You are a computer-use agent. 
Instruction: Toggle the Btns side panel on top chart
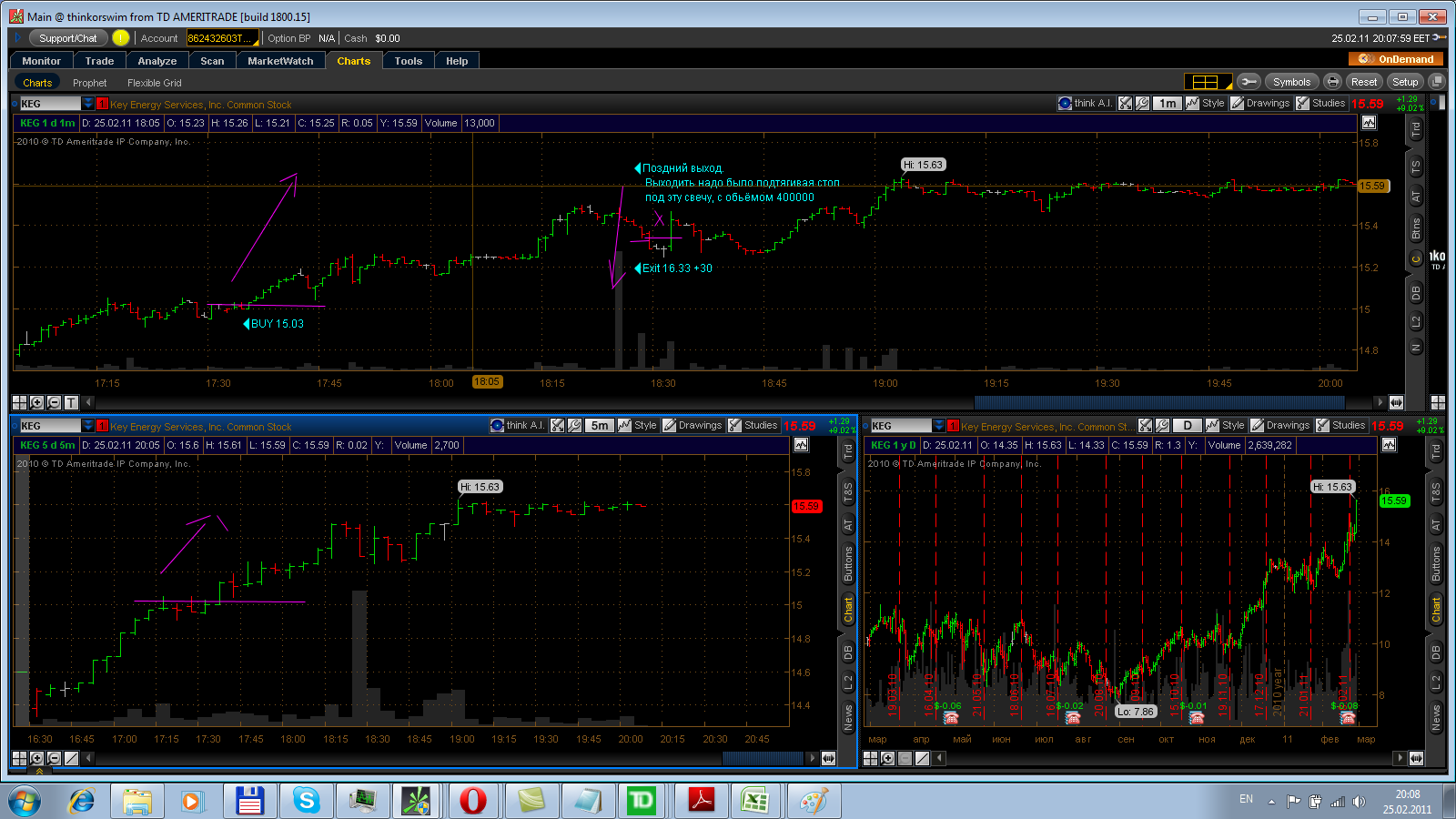pyautogui.click(x=1416, y=230)
